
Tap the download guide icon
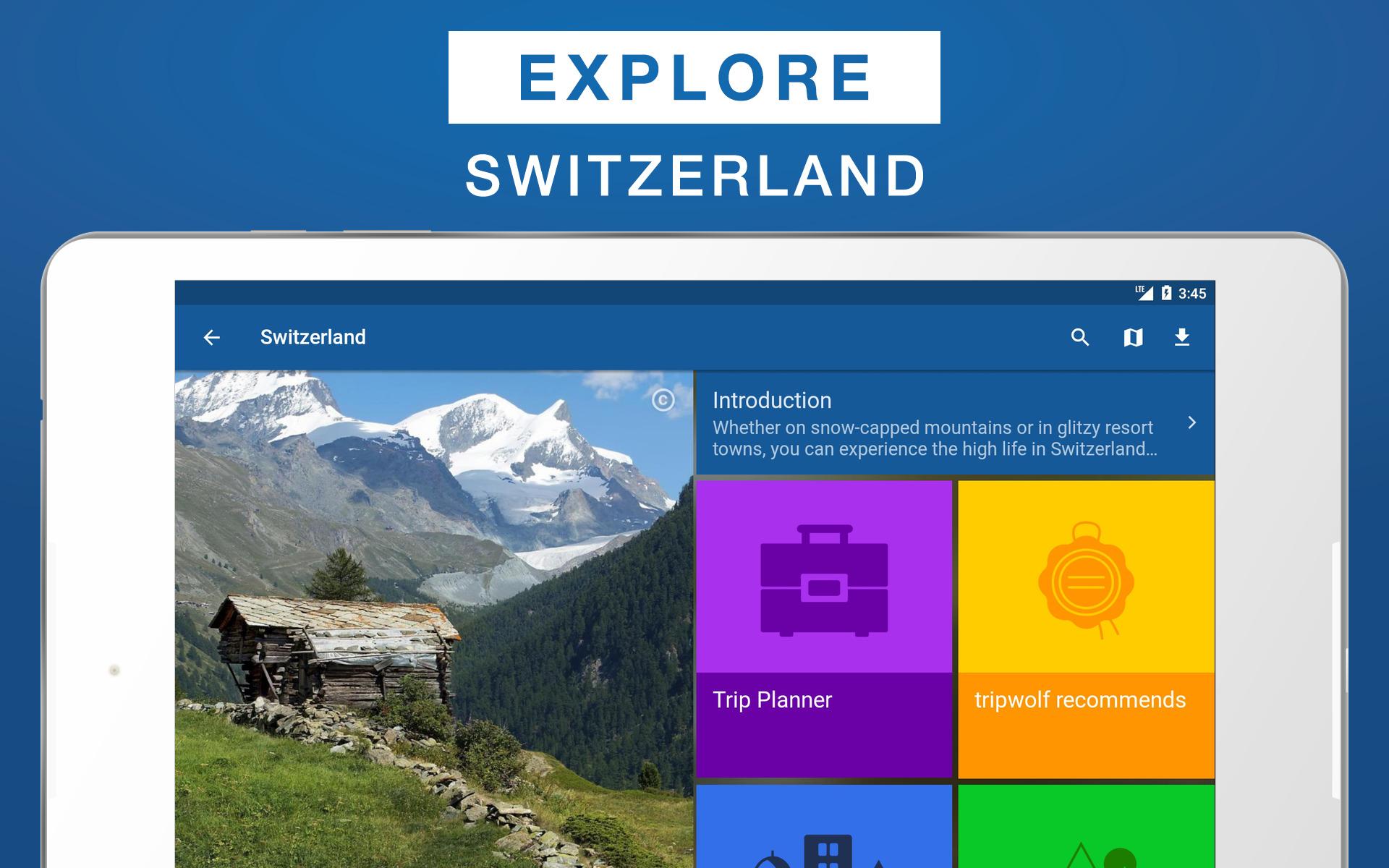(1182, 337)
